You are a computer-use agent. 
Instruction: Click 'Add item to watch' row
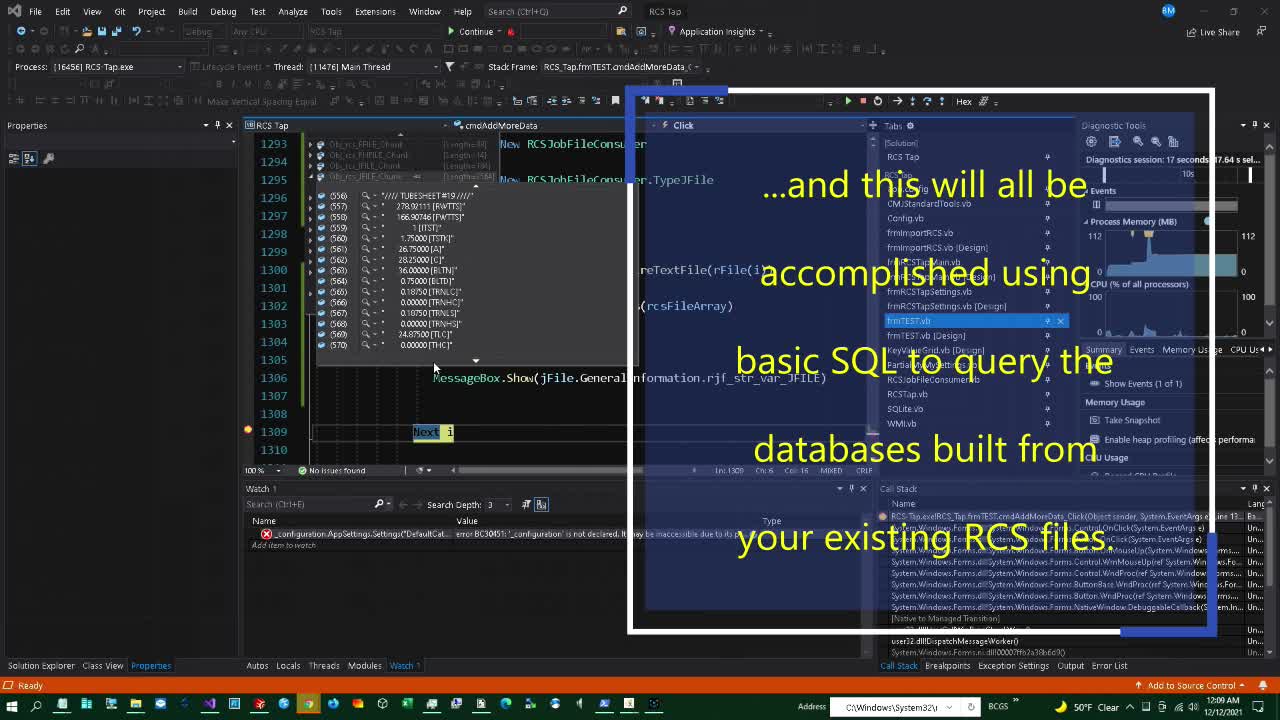point(284,545)
